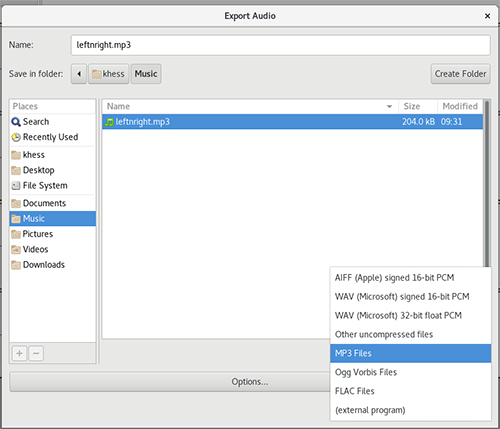
Task: Click the Search magnifier icon in Places
Action: pos(16,122)
